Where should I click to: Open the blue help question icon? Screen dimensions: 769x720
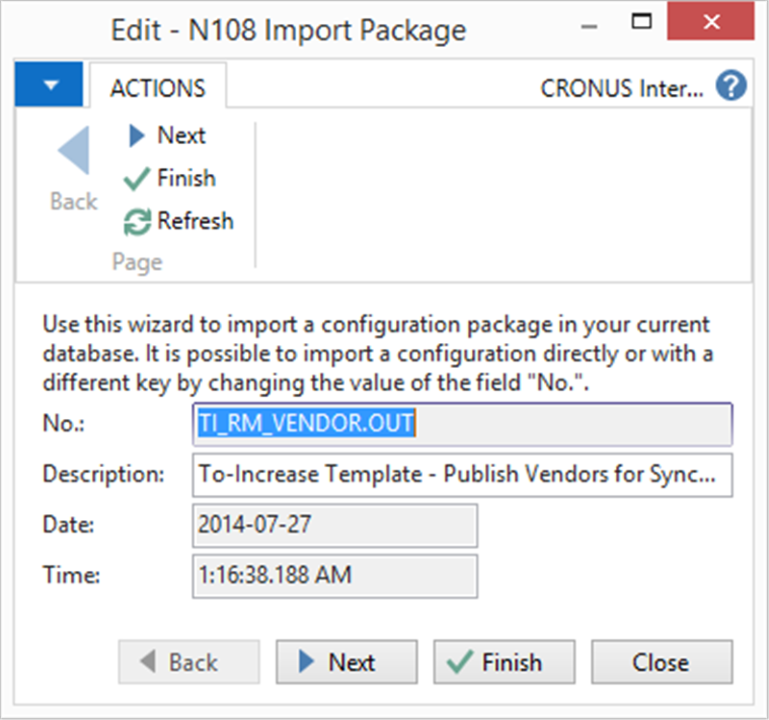tap(731, 86)
